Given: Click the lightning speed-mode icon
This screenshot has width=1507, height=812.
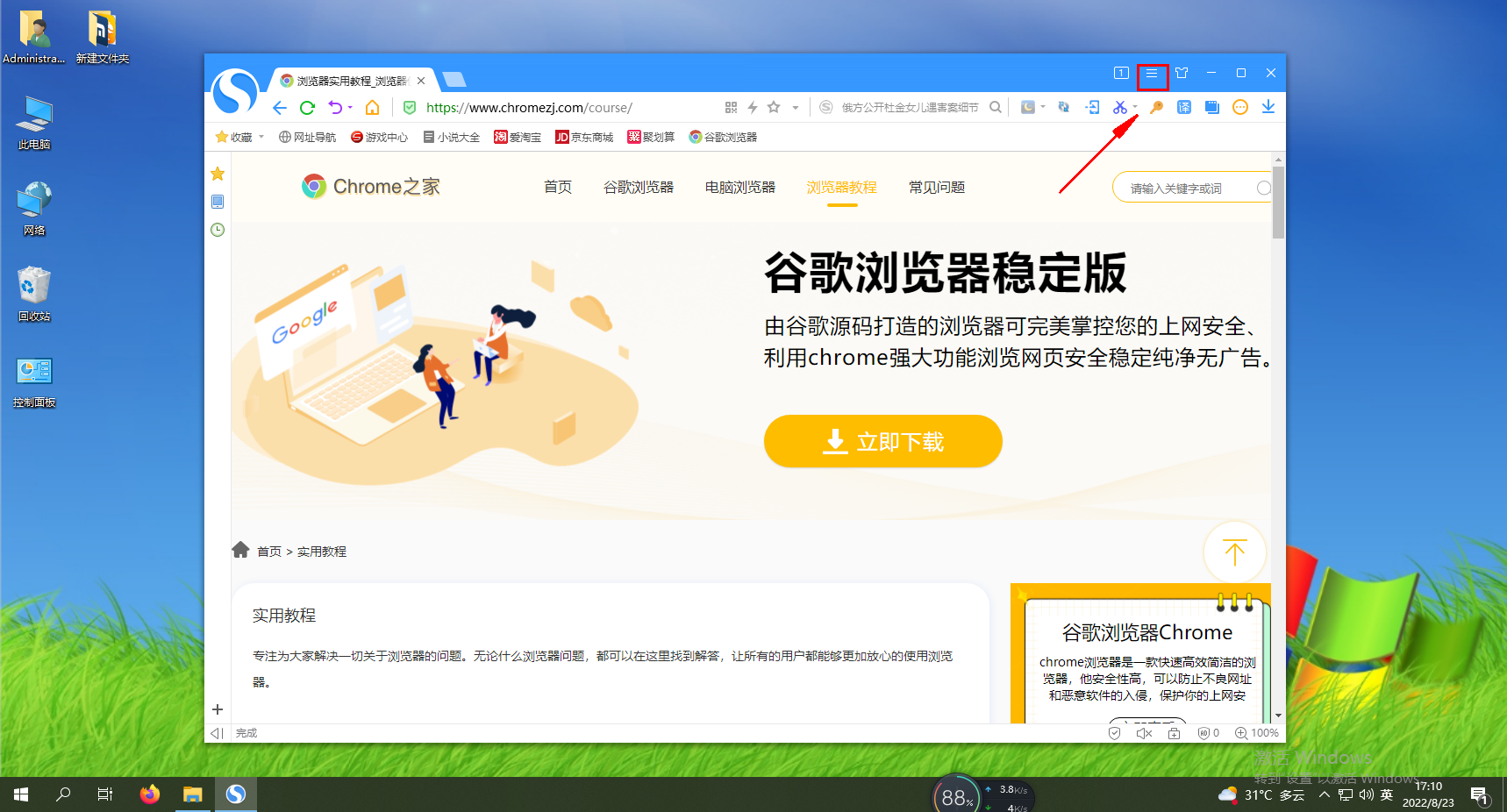Looking at the screenshot, I should (753, 108).
